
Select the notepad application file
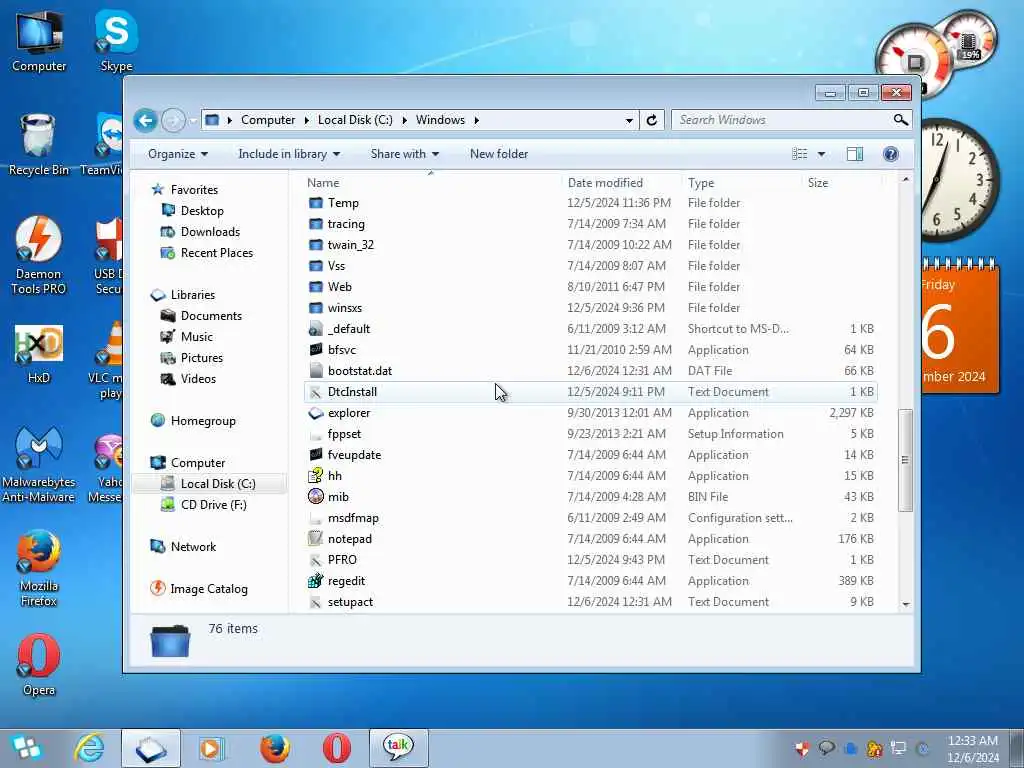click(349, 539)
